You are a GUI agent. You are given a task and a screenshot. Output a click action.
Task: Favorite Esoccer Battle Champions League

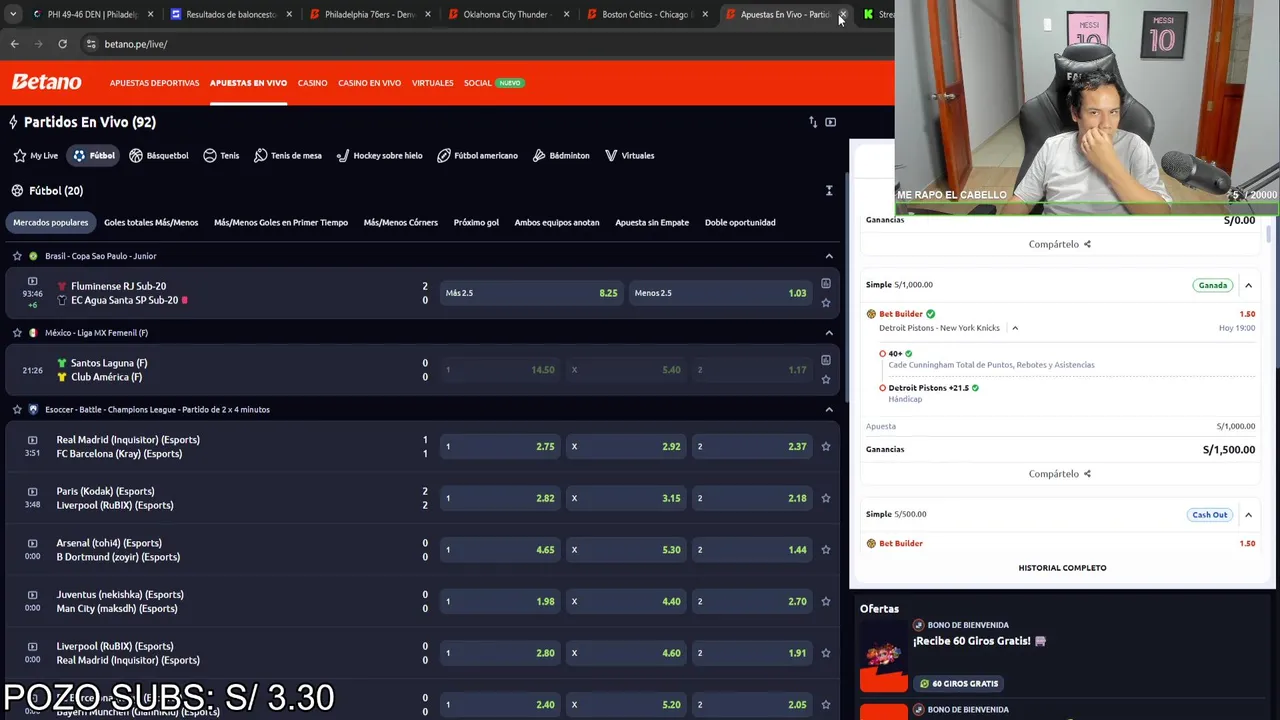point(17,409)
